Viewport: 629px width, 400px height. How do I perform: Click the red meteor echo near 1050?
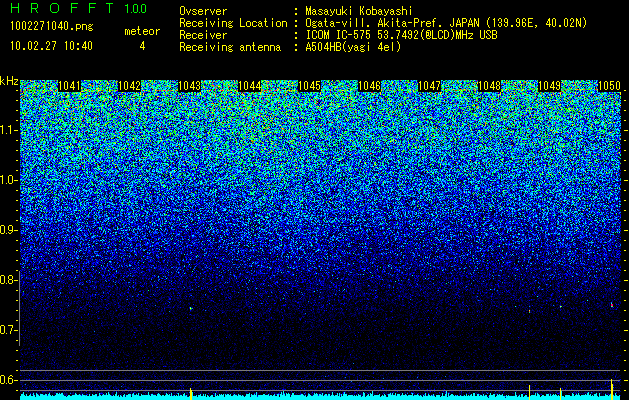click(612, 305)
